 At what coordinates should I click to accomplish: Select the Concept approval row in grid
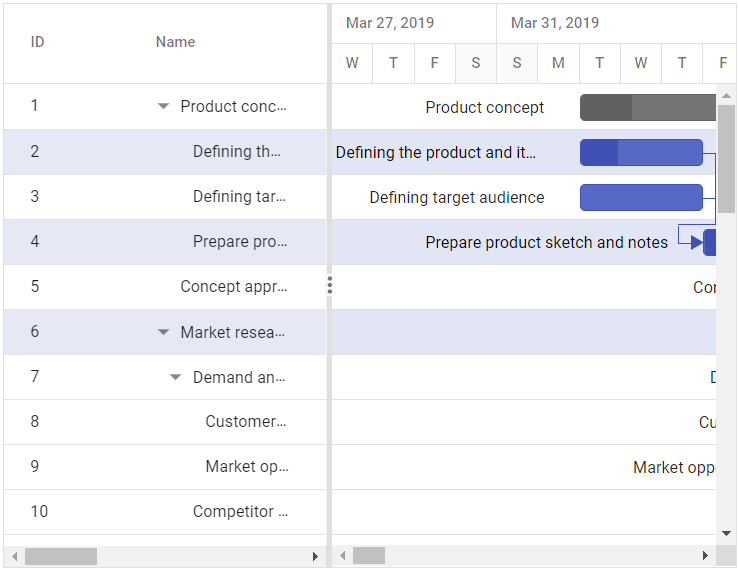click(x=165, y=287)
